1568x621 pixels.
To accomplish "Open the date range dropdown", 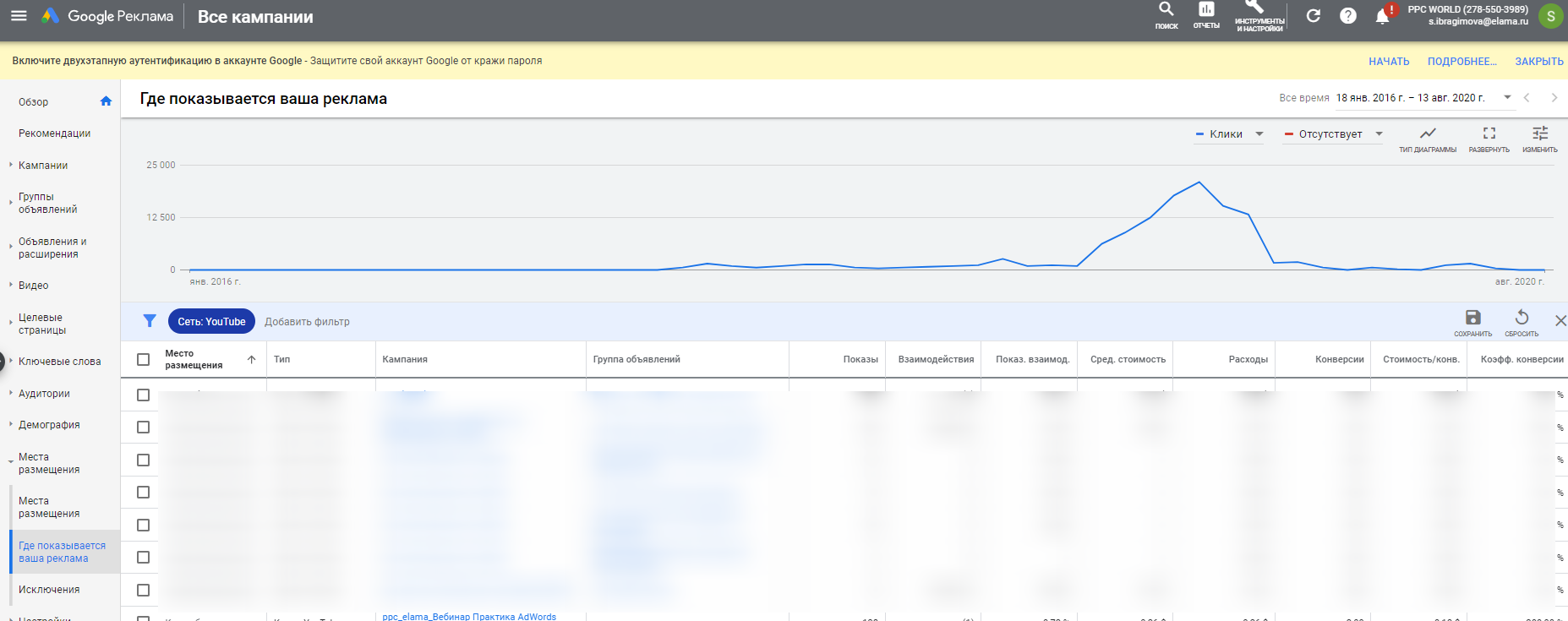I will click(x=1507, y=98).
